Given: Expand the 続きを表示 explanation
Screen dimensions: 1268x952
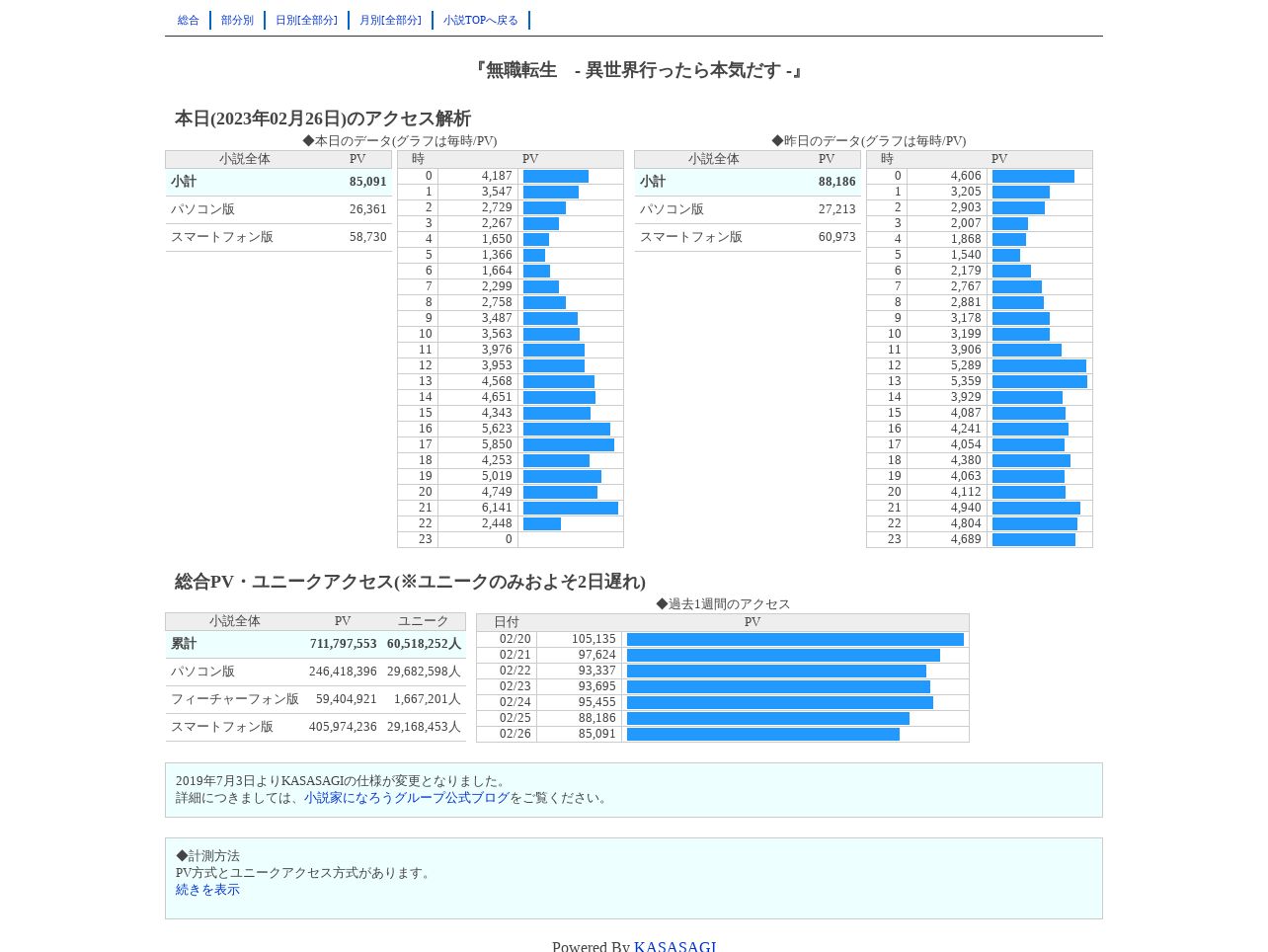Looking at the screenshot, I should [x=207, y=890].
